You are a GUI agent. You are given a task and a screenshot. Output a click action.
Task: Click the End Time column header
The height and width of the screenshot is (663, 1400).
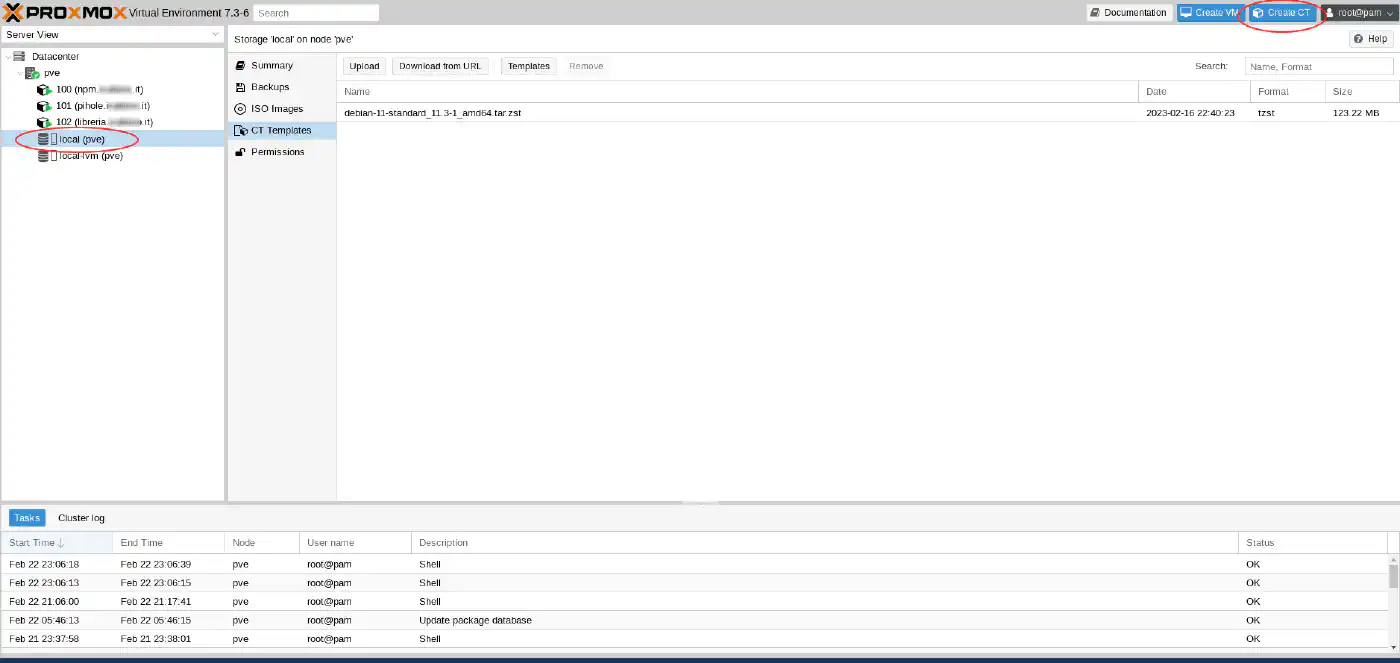point(168,543)
